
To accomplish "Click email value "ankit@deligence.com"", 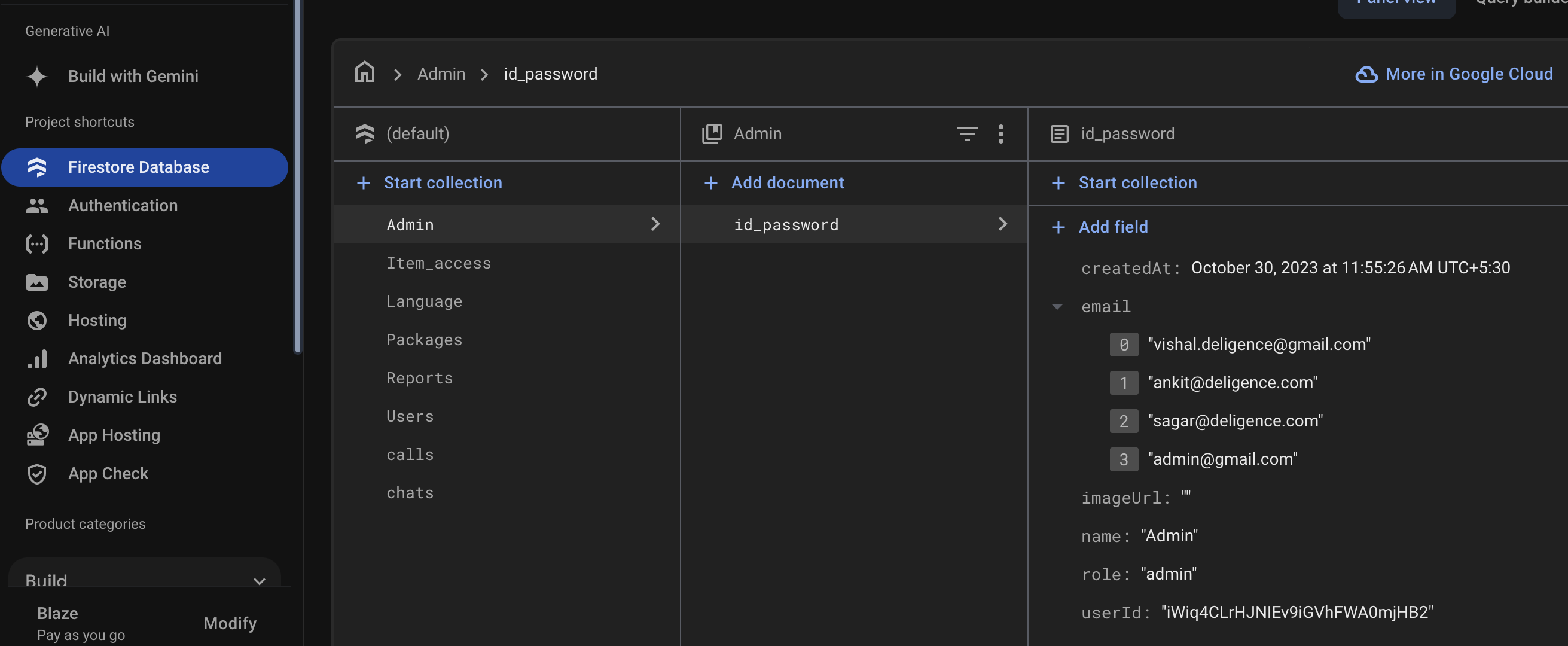I will point(1233,383).
